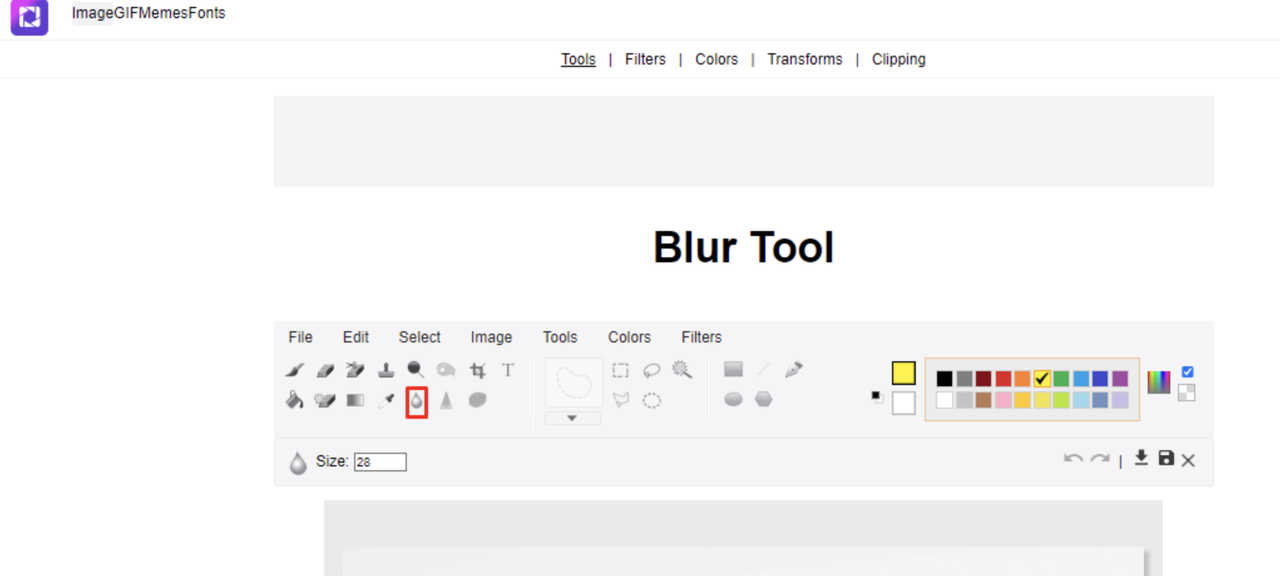1280x576 pixels.
Task: Select the Paint Bucket fill tool
Action: 295,400
